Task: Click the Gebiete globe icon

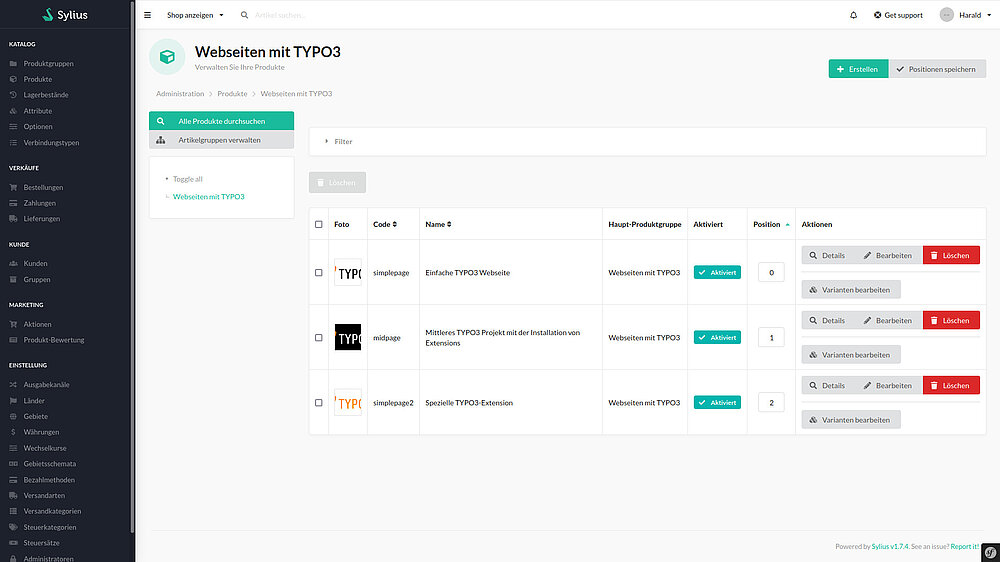Action: tap(13, 417)
